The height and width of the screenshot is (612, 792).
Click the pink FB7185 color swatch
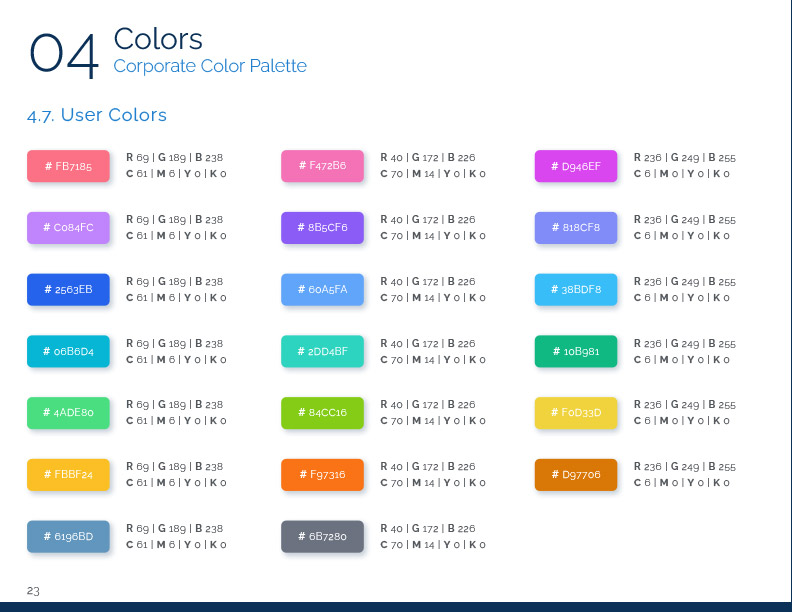click(68, 166)
